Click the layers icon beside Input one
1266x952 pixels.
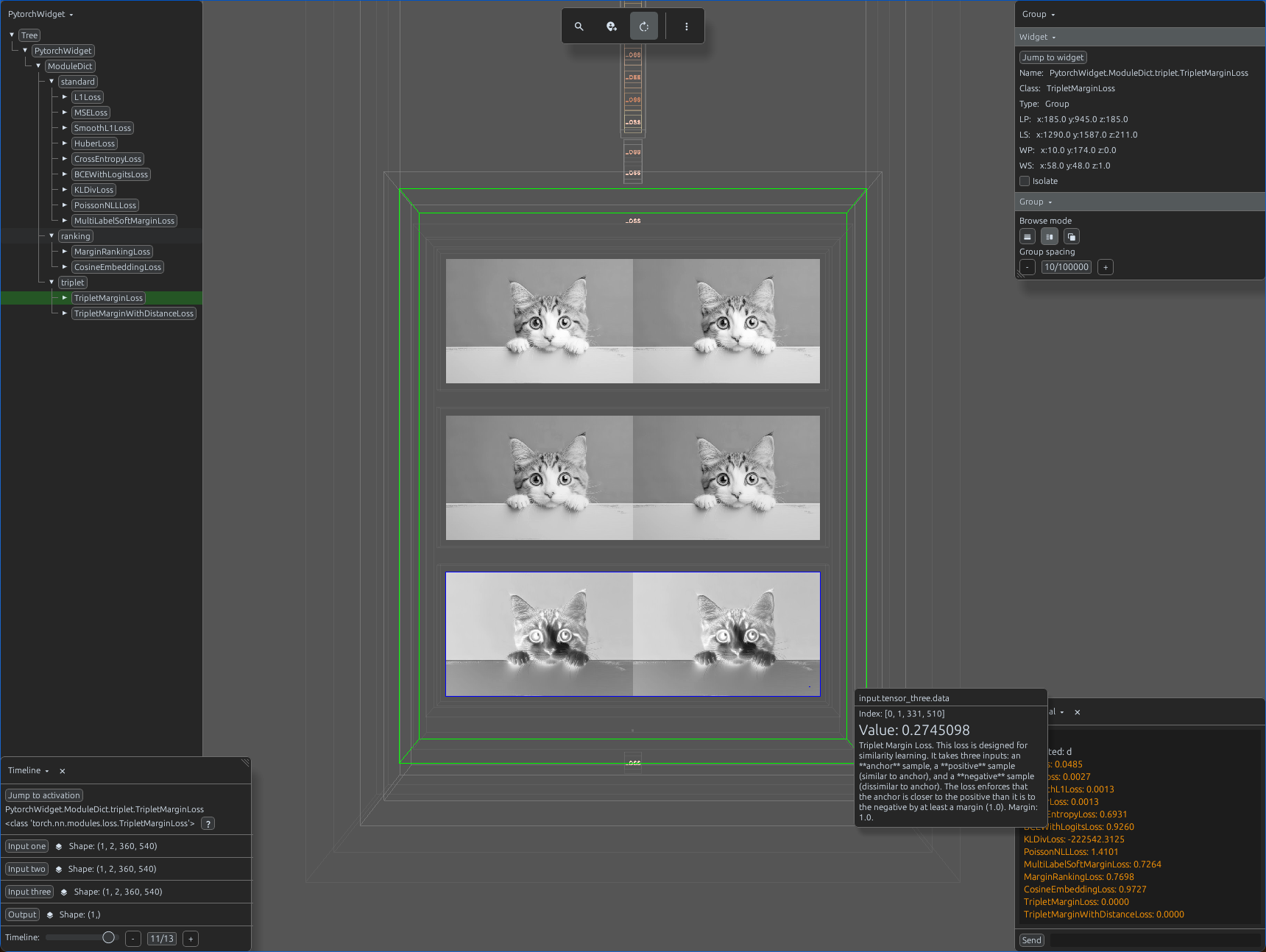click(59, 847)
